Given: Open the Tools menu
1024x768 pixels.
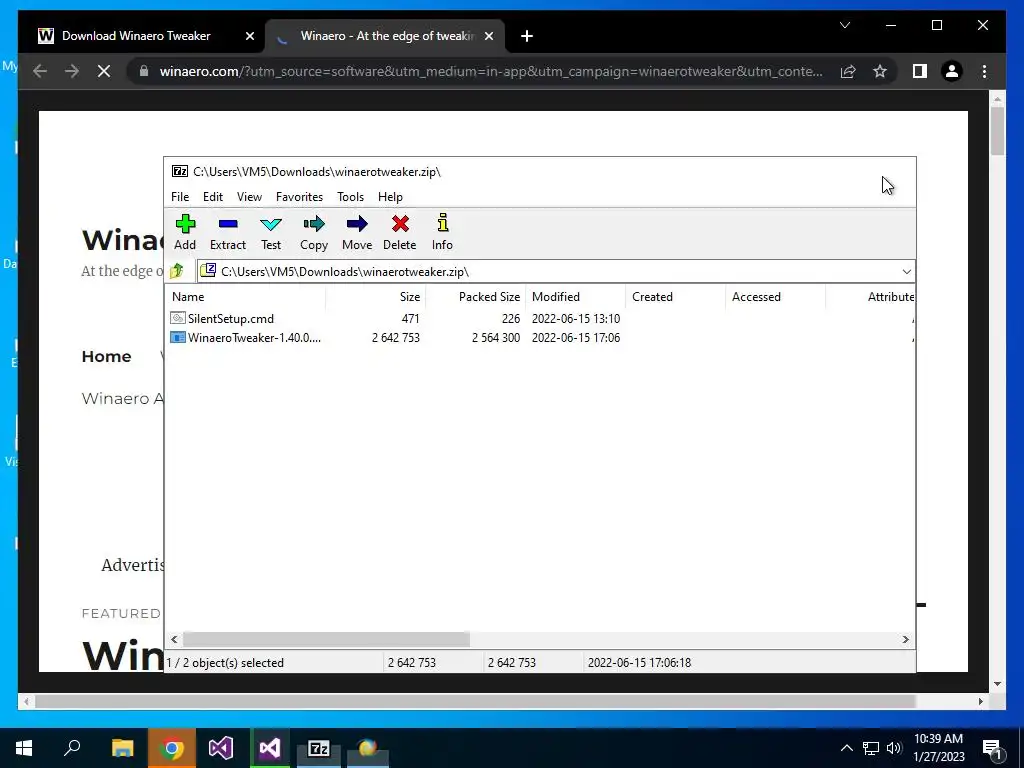Looking at the screenshot, I should 350,197.
